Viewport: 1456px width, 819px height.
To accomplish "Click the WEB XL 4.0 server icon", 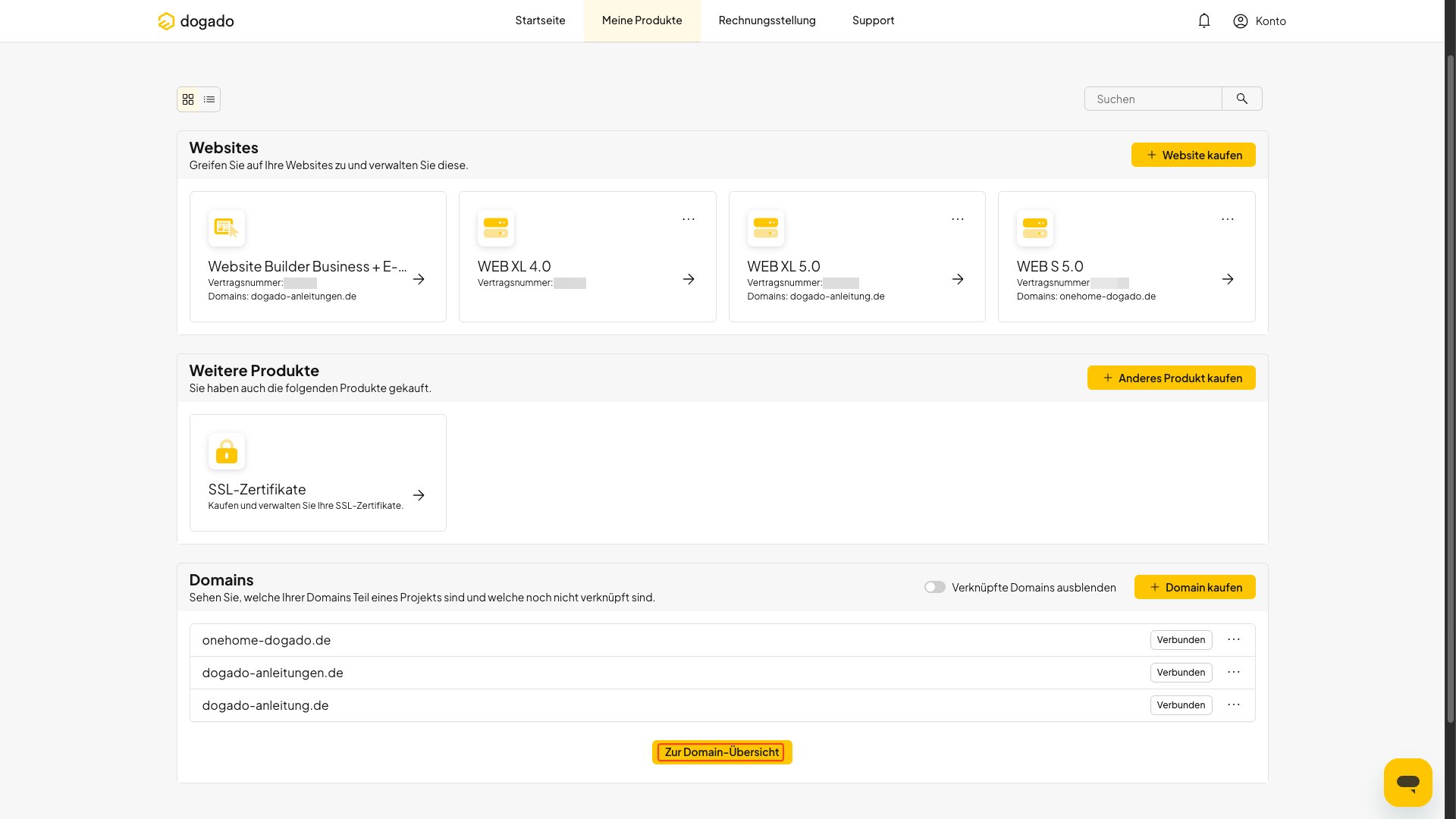I will coord(496,228).
